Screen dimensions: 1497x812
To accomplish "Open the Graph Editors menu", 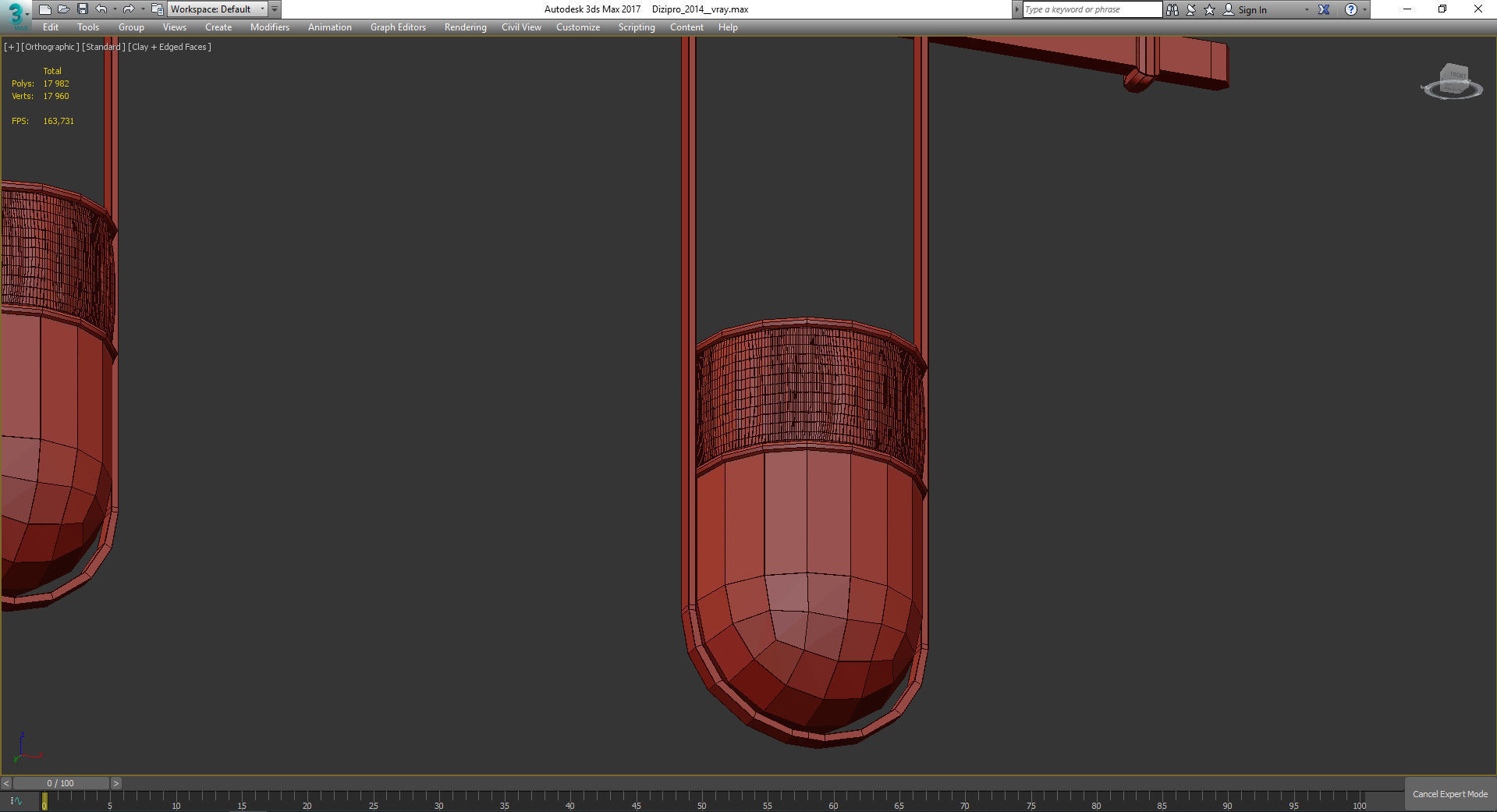I will [x=398, y=27].
